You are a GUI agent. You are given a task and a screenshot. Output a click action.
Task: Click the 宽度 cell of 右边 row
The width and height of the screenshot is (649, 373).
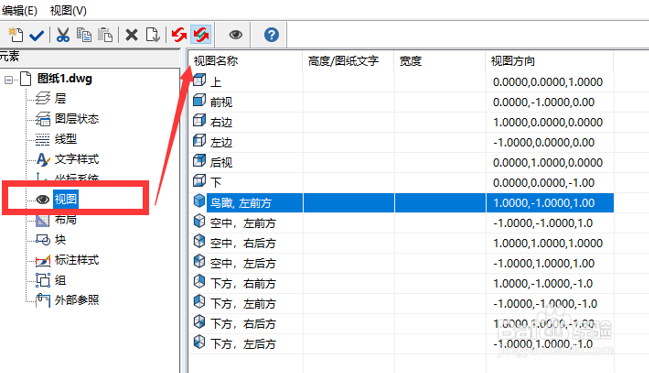pos(440,122)
